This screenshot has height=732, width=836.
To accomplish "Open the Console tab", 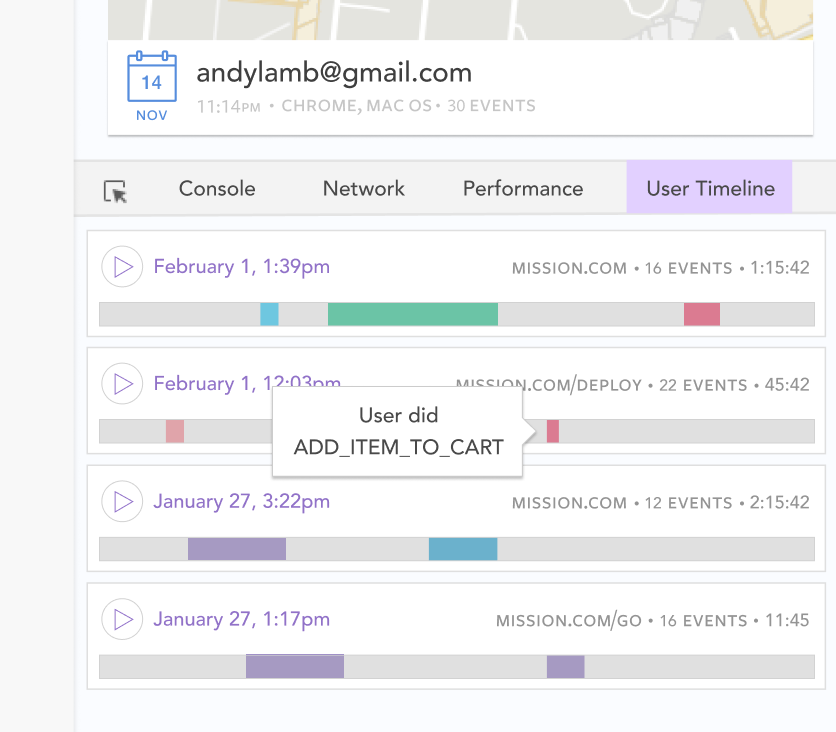I will [x=217, y=188].
